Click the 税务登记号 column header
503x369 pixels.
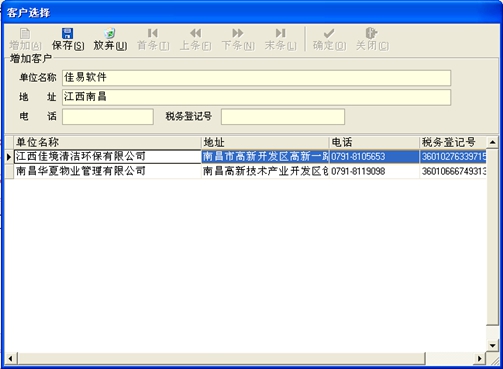click(453, 142)
